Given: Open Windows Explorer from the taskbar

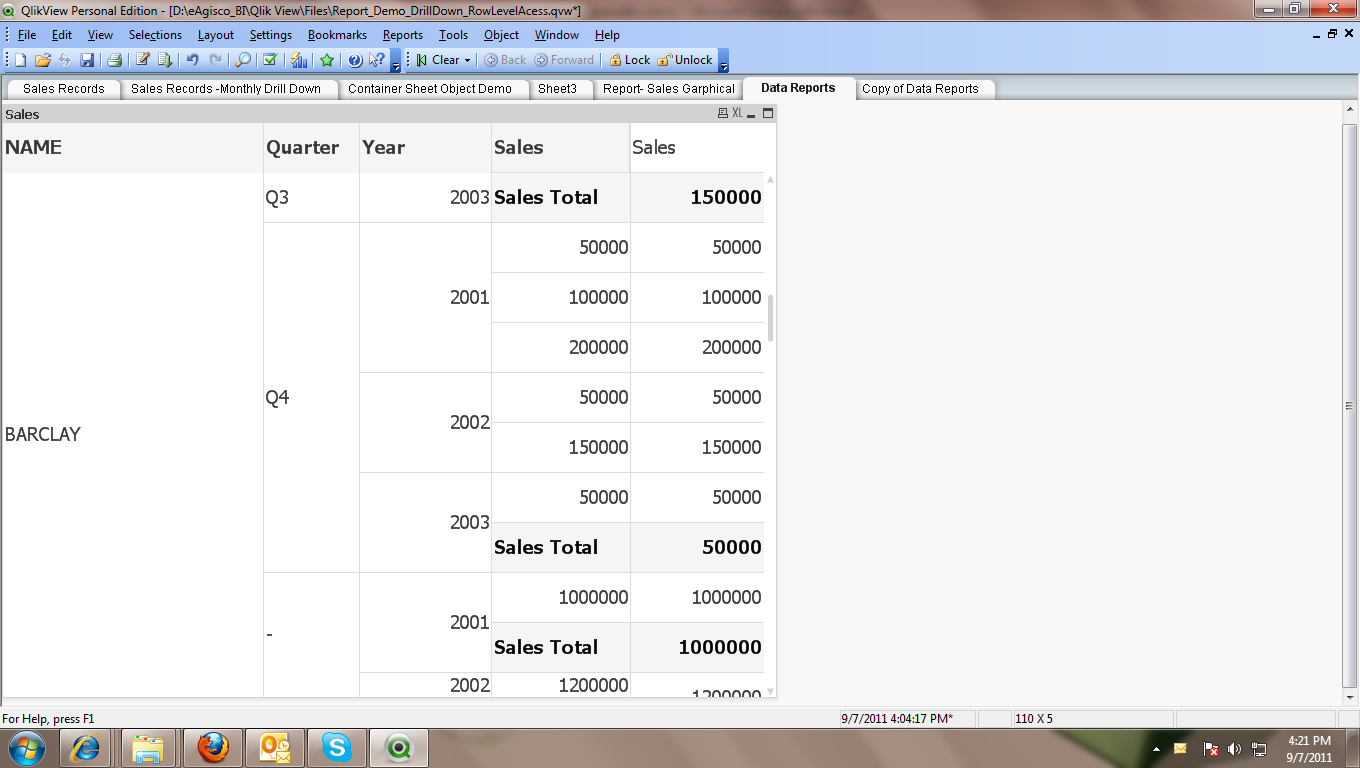Looking at the screenshot, I should click(x=148, y=748).
